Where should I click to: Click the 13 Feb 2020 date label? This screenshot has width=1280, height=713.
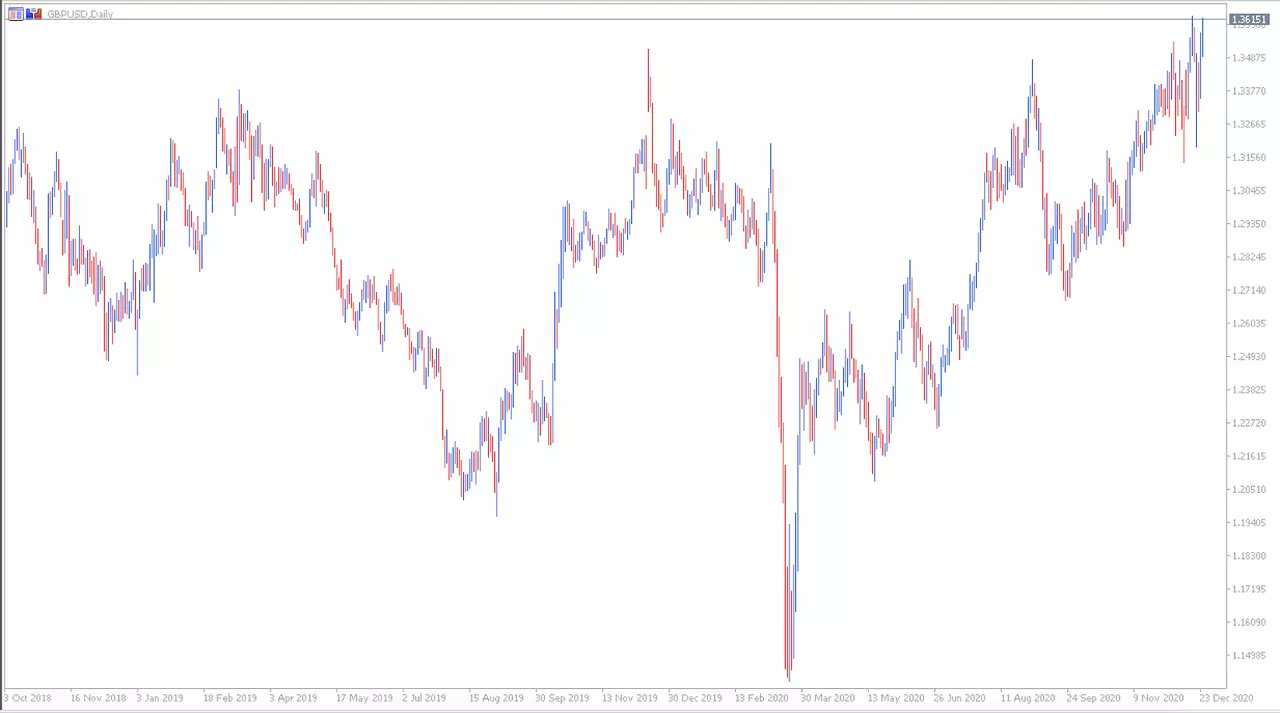coord(762,697)
